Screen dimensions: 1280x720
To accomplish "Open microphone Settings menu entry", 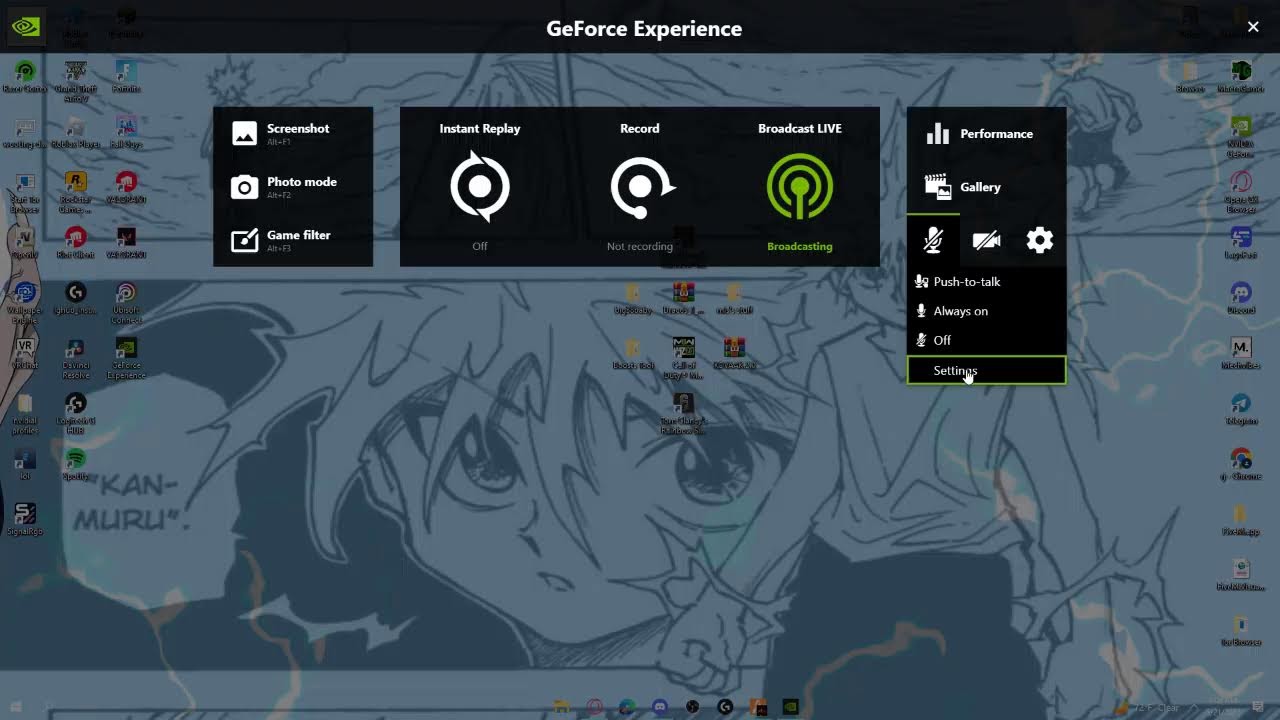I will pyautogui.click(x=987, y=370).
